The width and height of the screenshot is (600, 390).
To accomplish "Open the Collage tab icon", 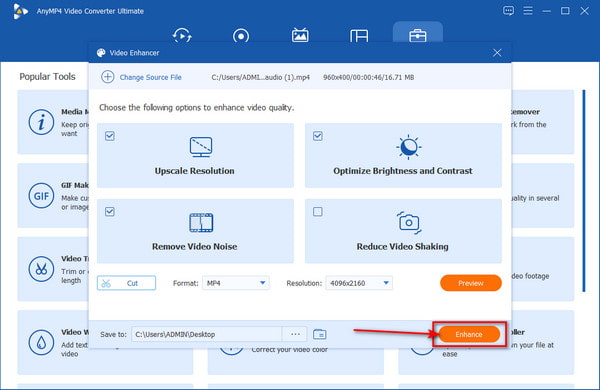I will [x=359, y=36].
